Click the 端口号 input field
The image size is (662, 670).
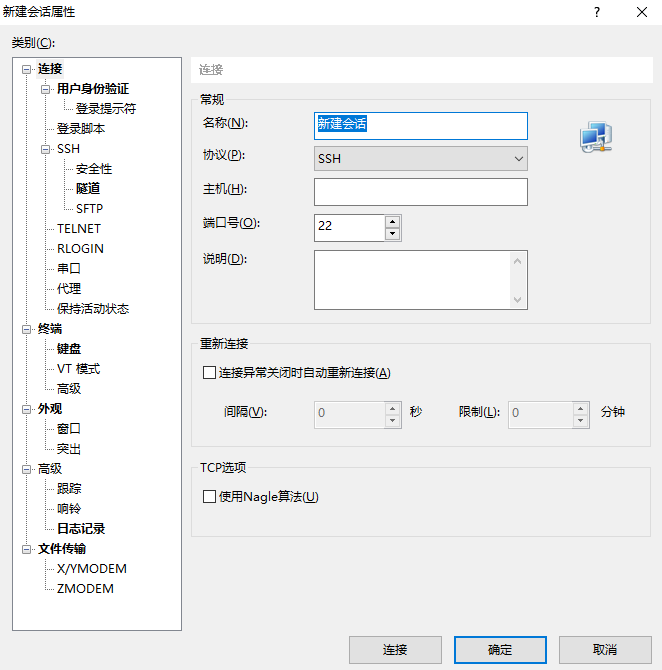pos(350,228)
